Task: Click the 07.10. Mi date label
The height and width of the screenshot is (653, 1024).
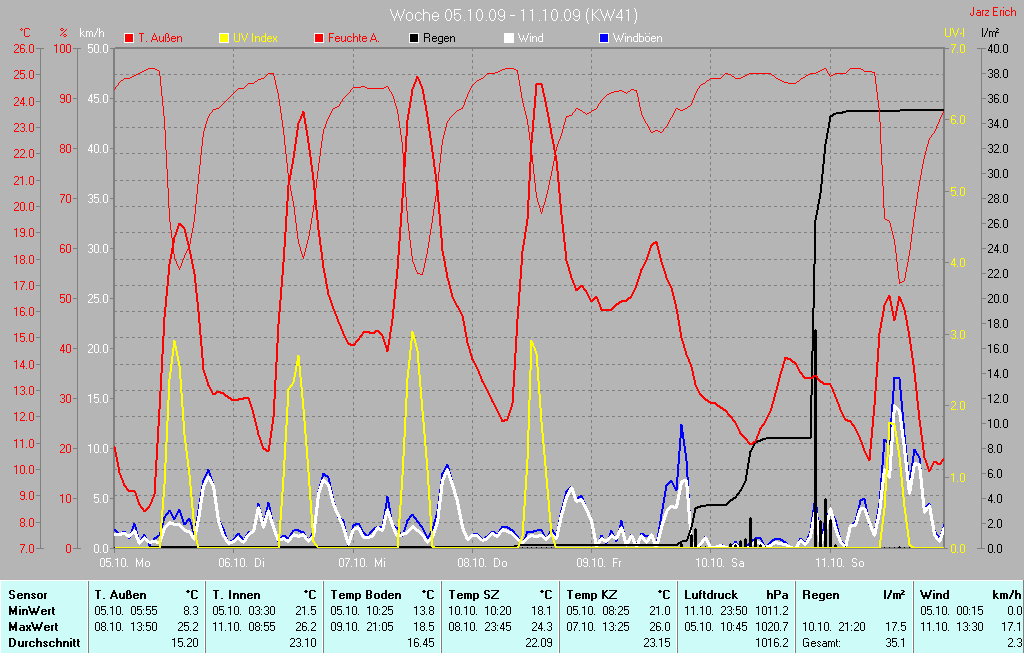Action: click(x=362, y=562)
